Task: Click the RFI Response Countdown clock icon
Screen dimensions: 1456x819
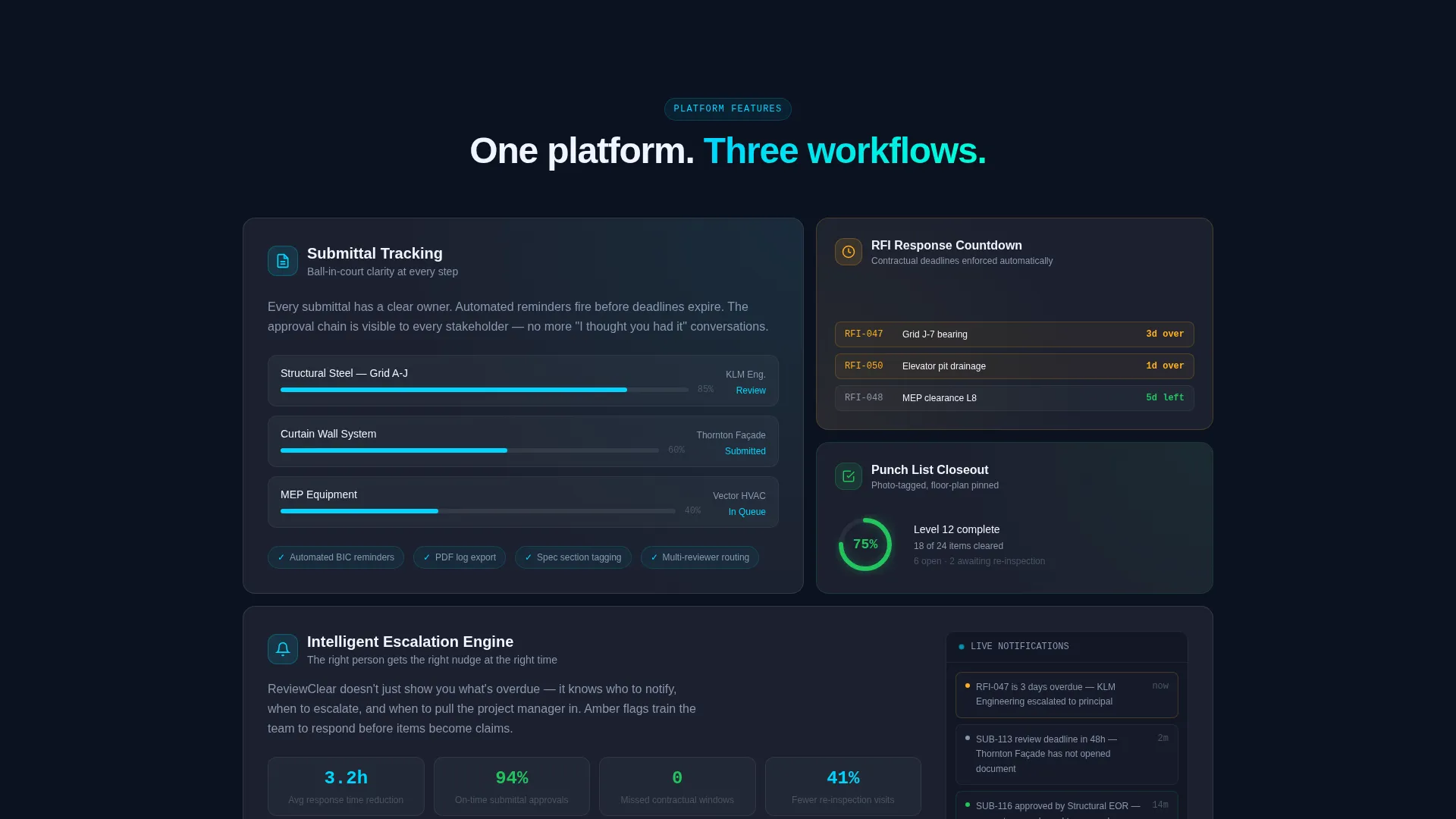Action: click(849, 252)
